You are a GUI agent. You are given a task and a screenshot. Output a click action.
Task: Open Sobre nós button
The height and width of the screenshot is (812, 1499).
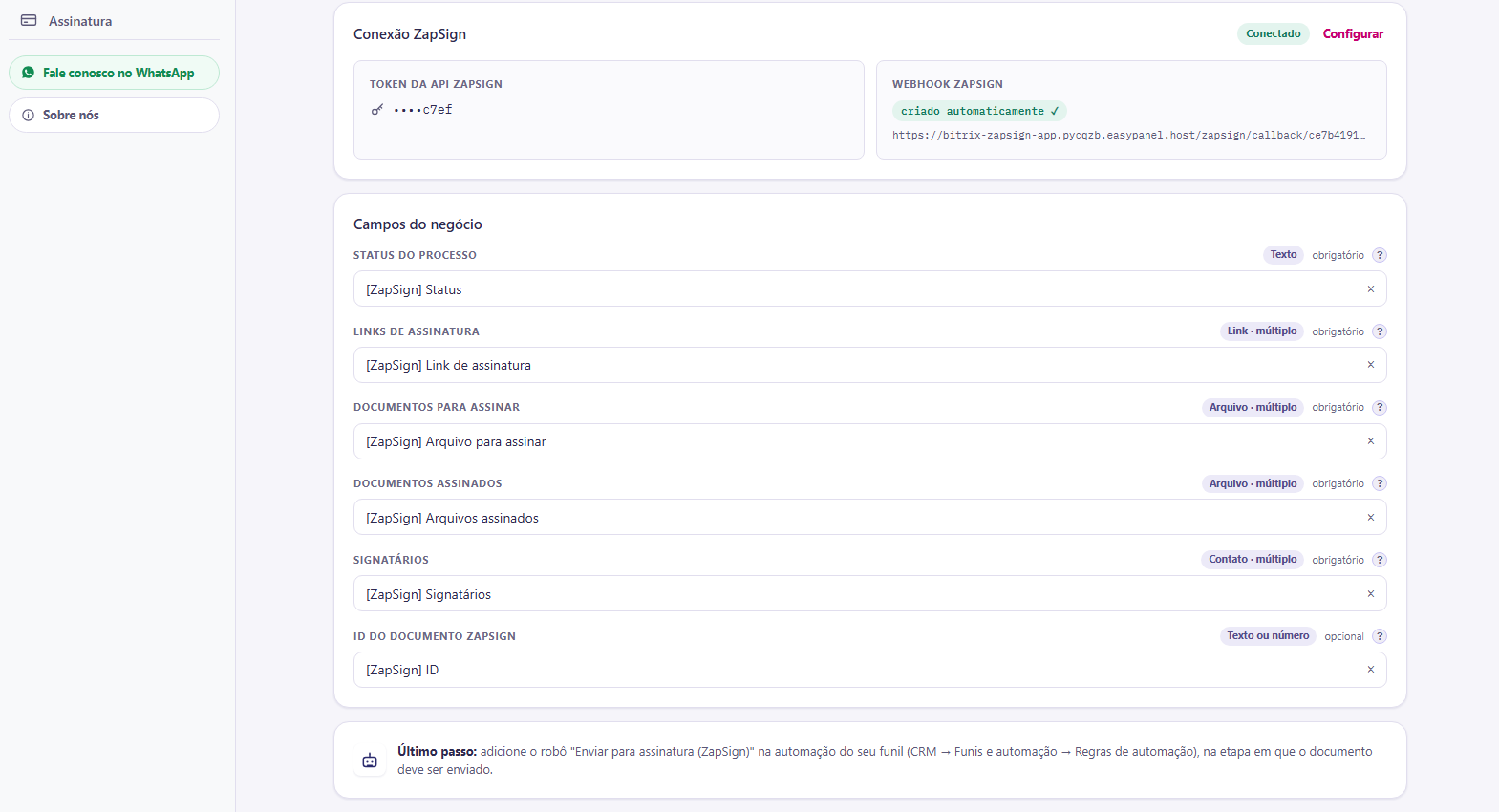click(x=114, y=115)
